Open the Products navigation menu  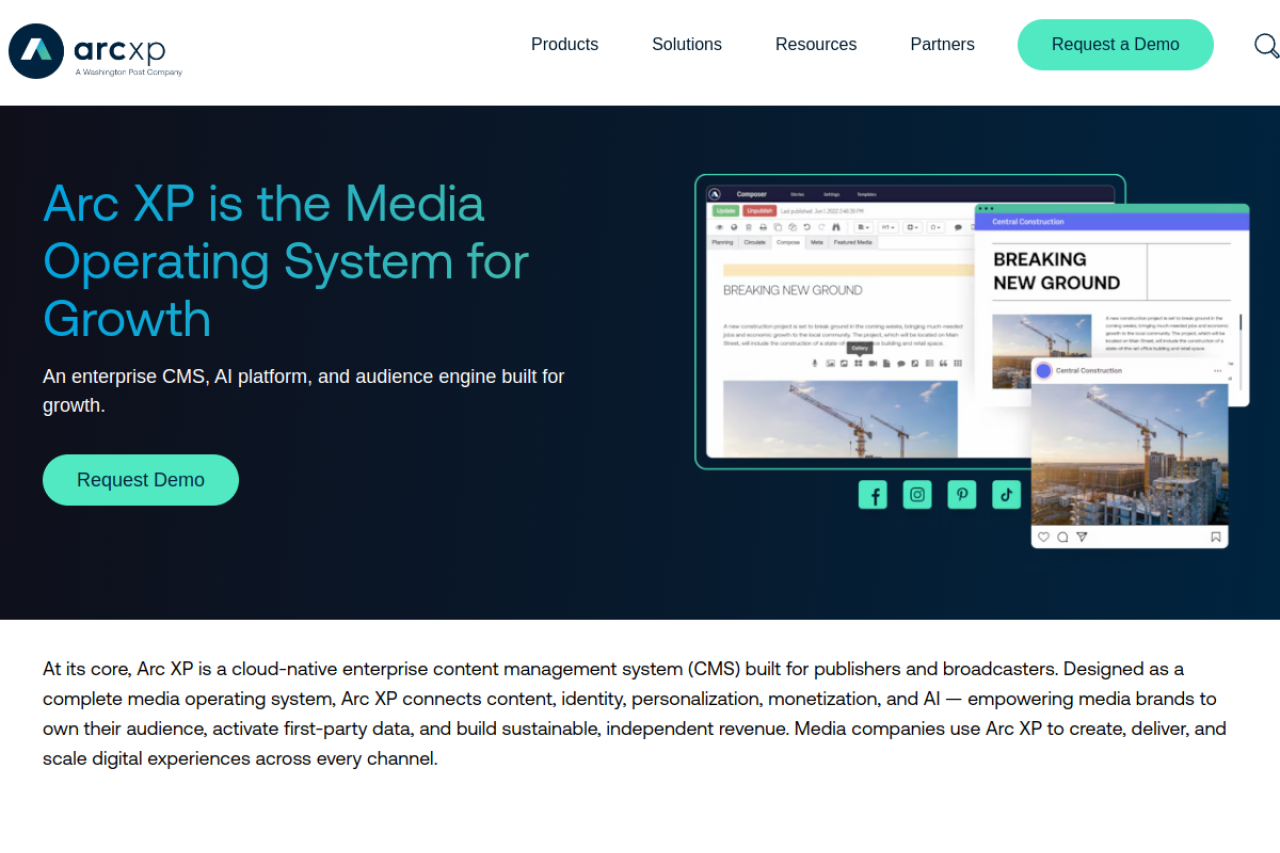click(x=564, y=45)
